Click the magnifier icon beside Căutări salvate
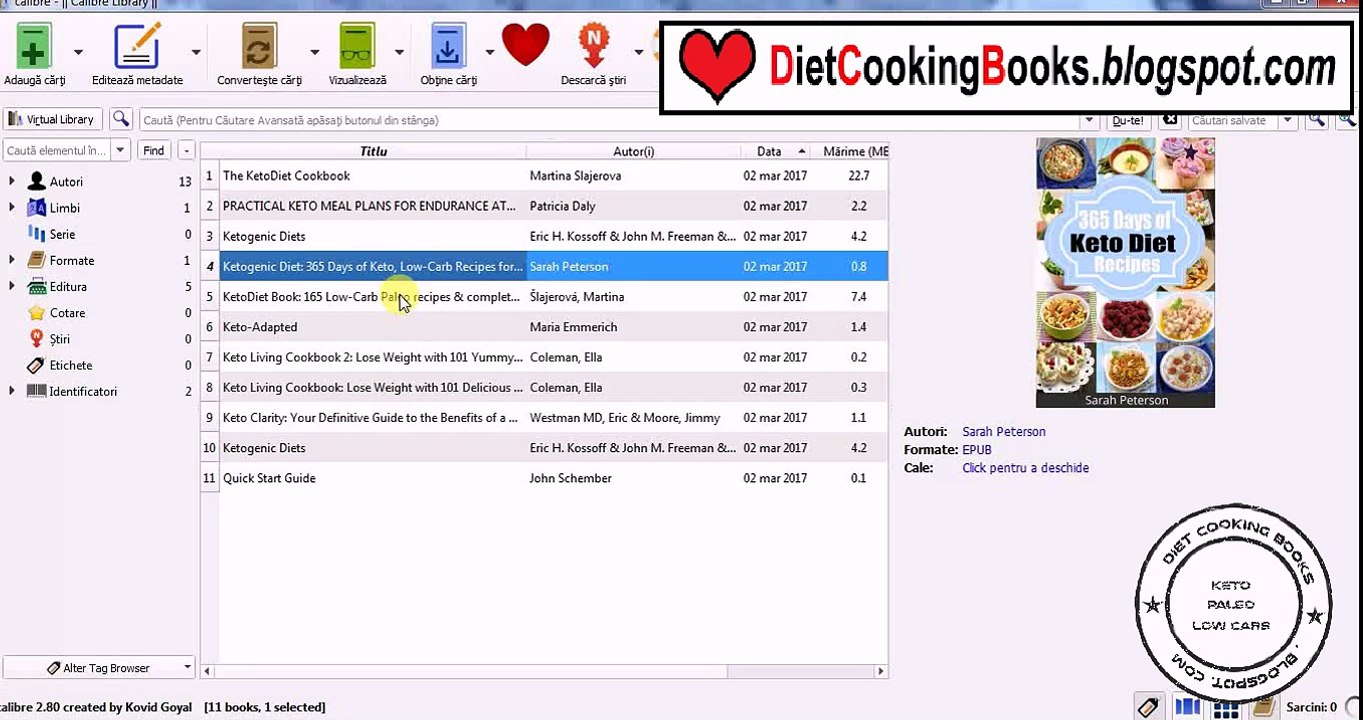This screenshot has width=1363, height=720. 1317,120
